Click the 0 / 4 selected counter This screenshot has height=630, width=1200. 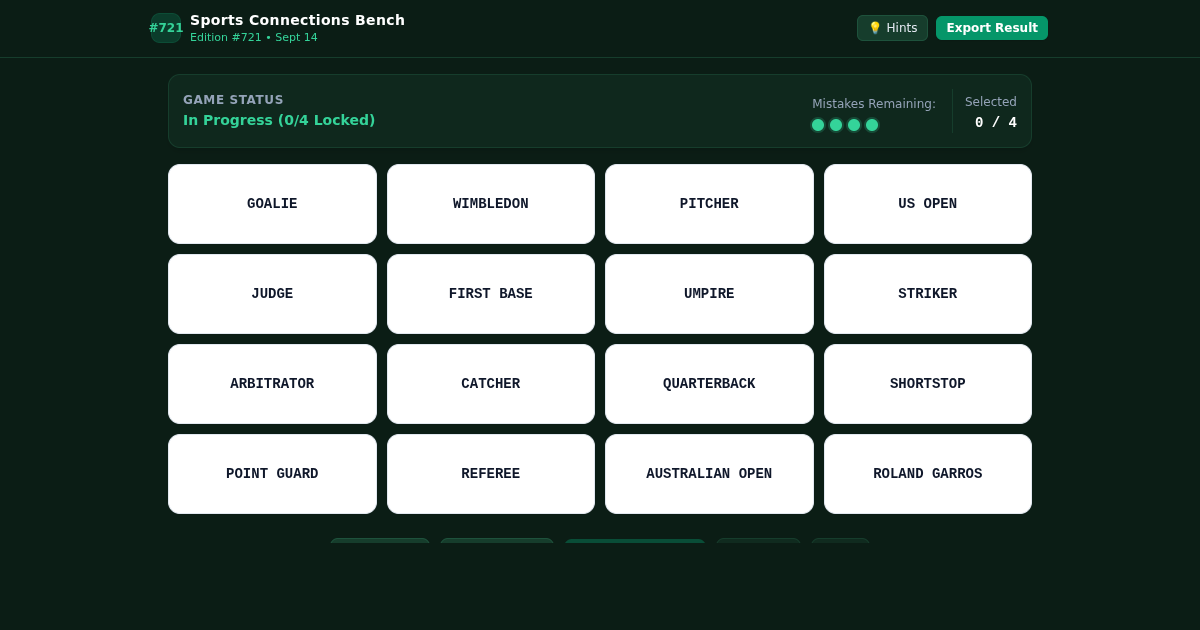pyautogui.click(x=996, y=122)
